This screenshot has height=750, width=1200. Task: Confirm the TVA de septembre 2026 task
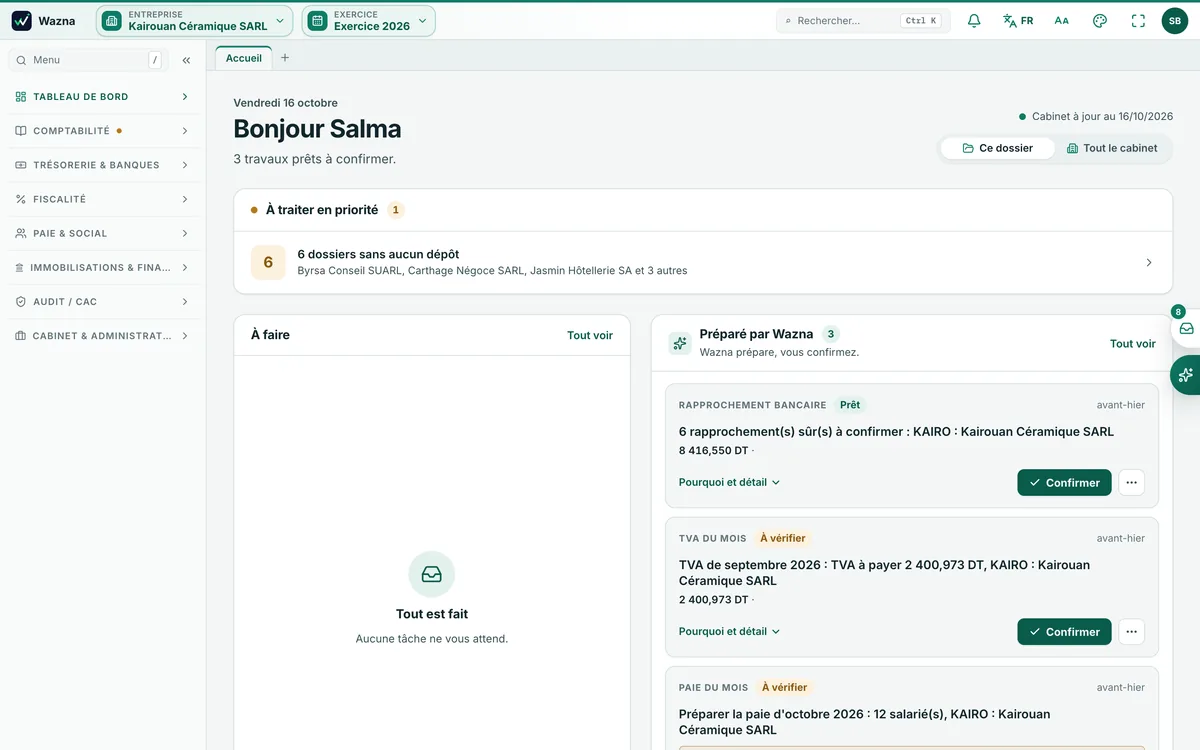[x=1064, y=632]
